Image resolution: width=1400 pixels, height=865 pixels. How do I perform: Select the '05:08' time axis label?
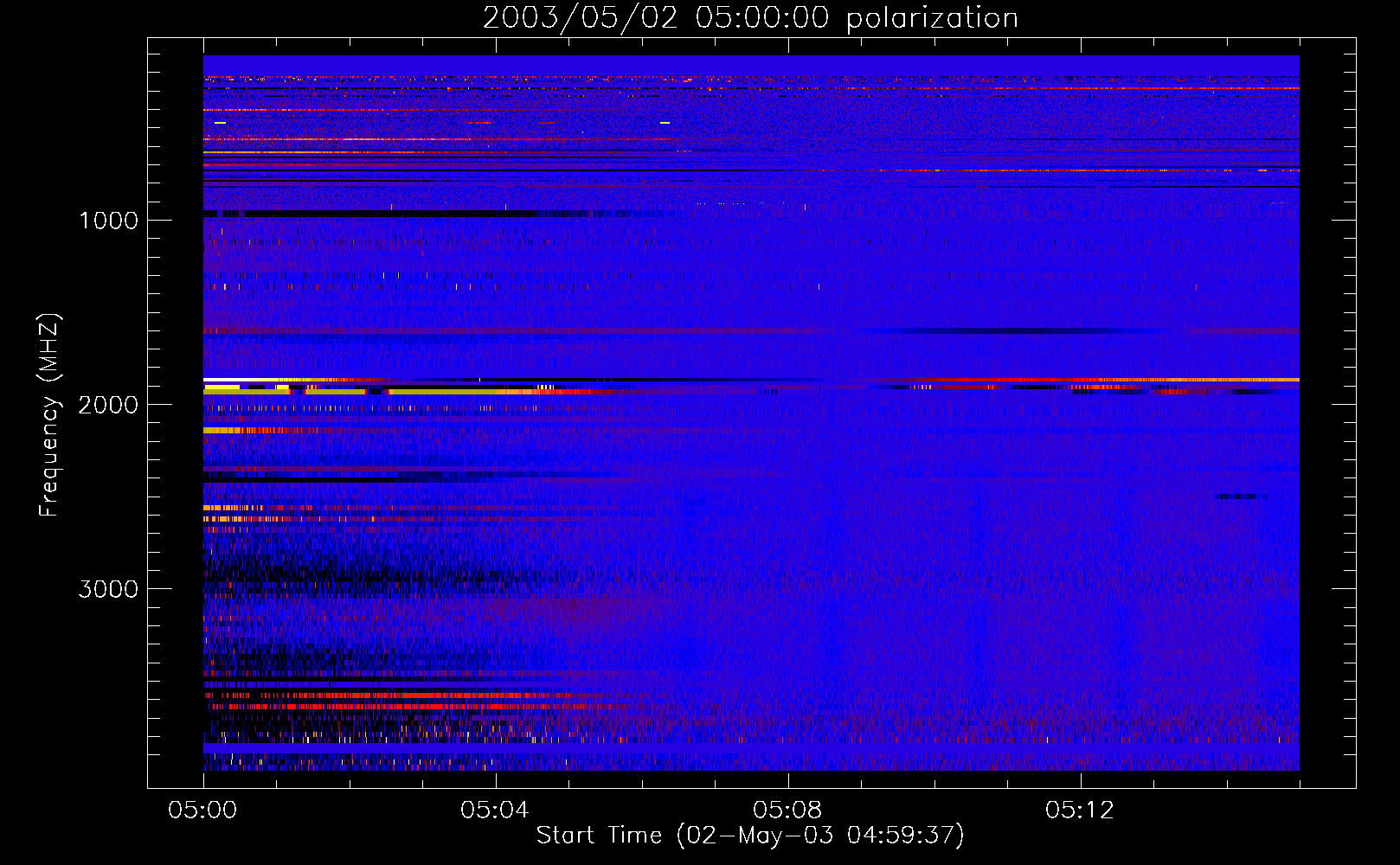pyautogui.click(x=787, y=811)
